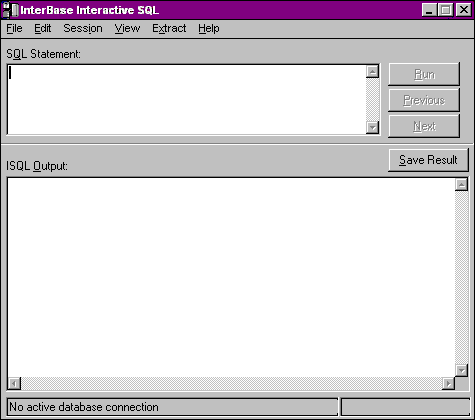Image resolution: width=475 pixels, height=420 pixels.
Task: Click the Run button
Action: (424, 74)
